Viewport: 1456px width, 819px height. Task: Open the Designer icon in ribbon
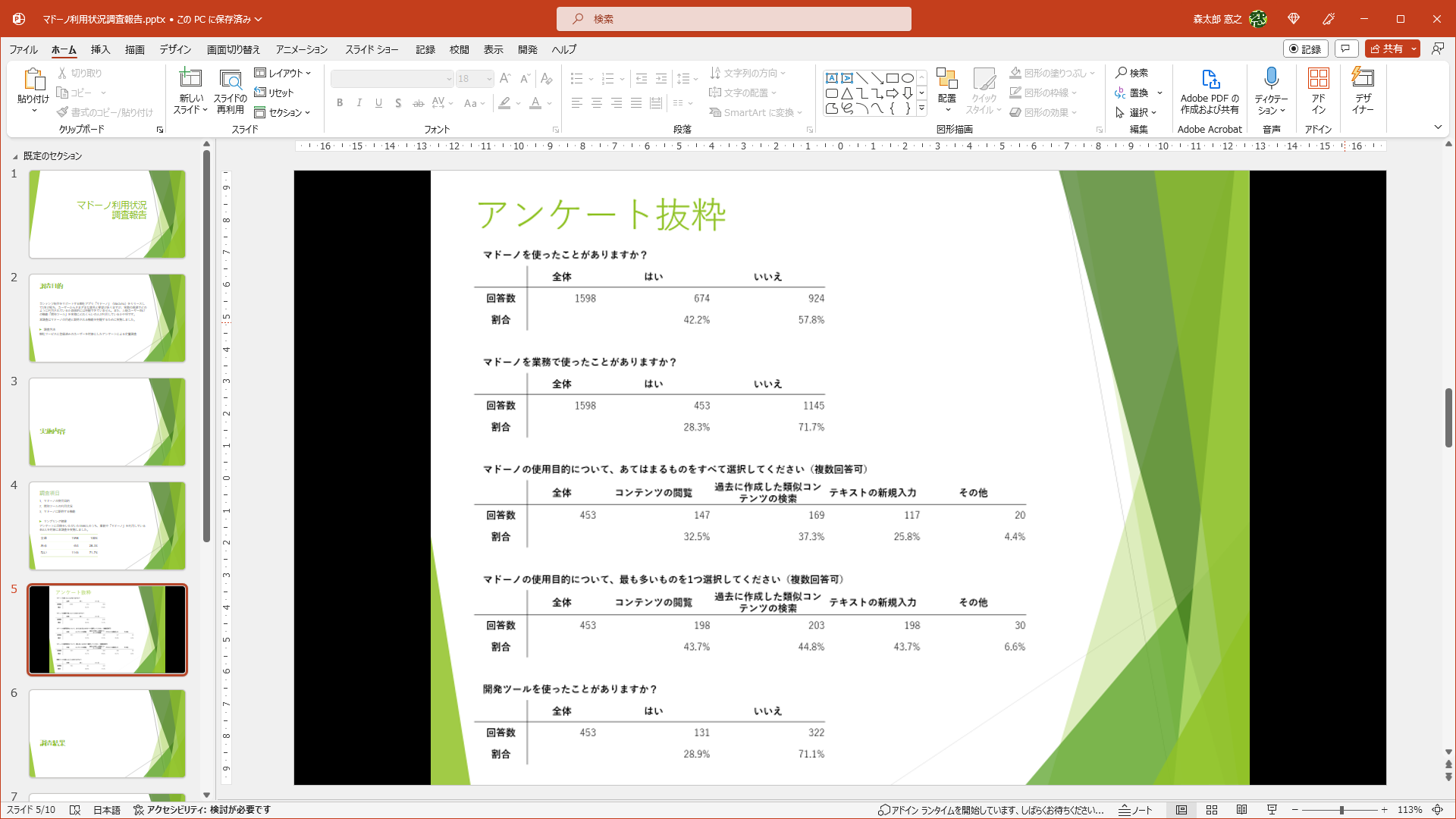tap(1363, 79)
